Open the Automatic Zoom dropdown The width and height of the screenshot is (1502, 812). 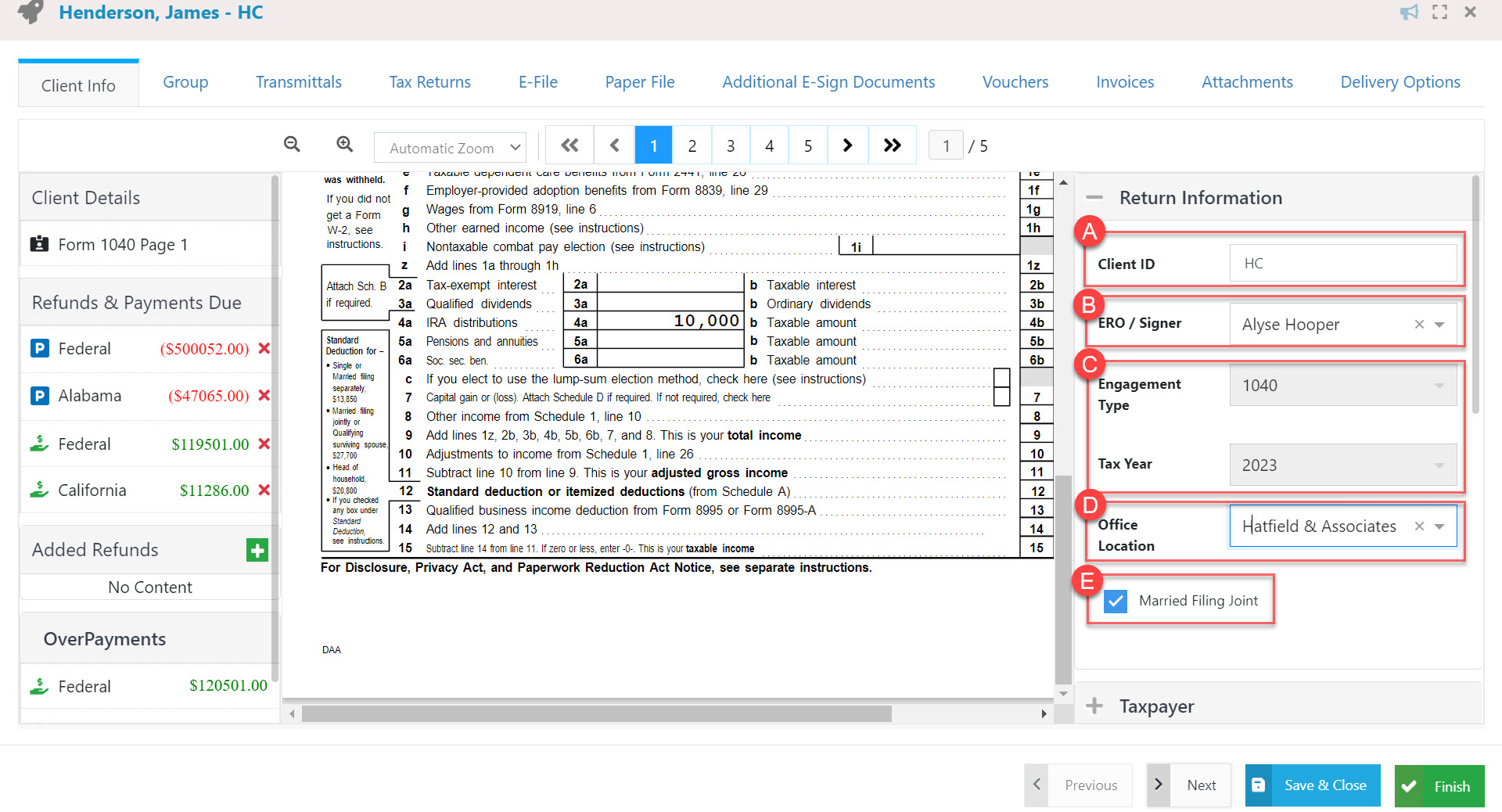point(450,147)
